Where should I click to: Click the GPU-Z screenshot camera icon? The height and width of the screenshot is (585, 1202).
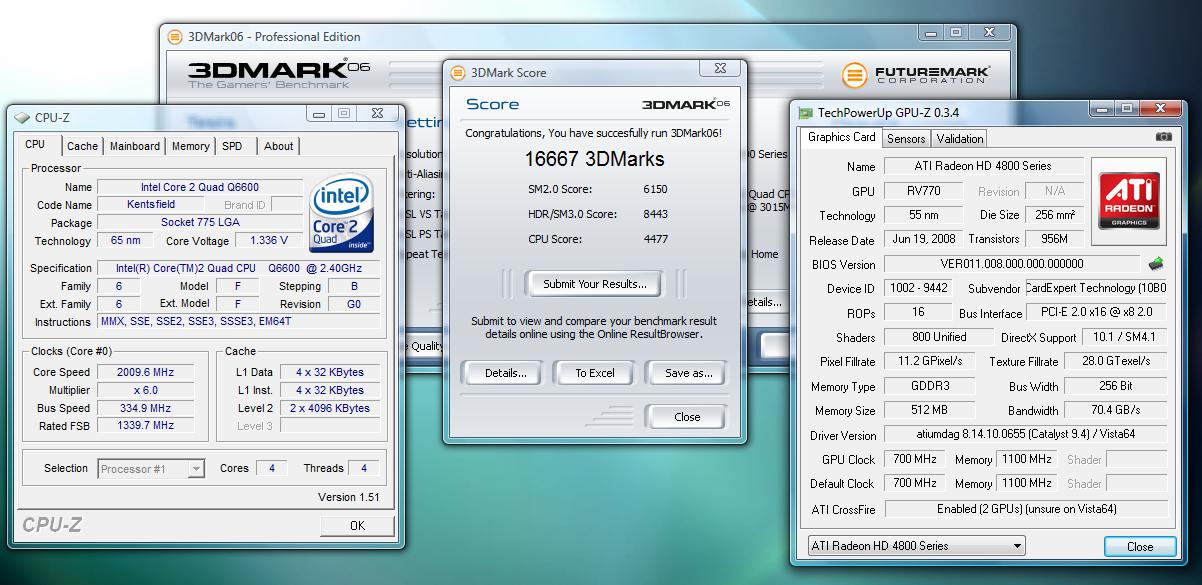tap(1163, 137)
